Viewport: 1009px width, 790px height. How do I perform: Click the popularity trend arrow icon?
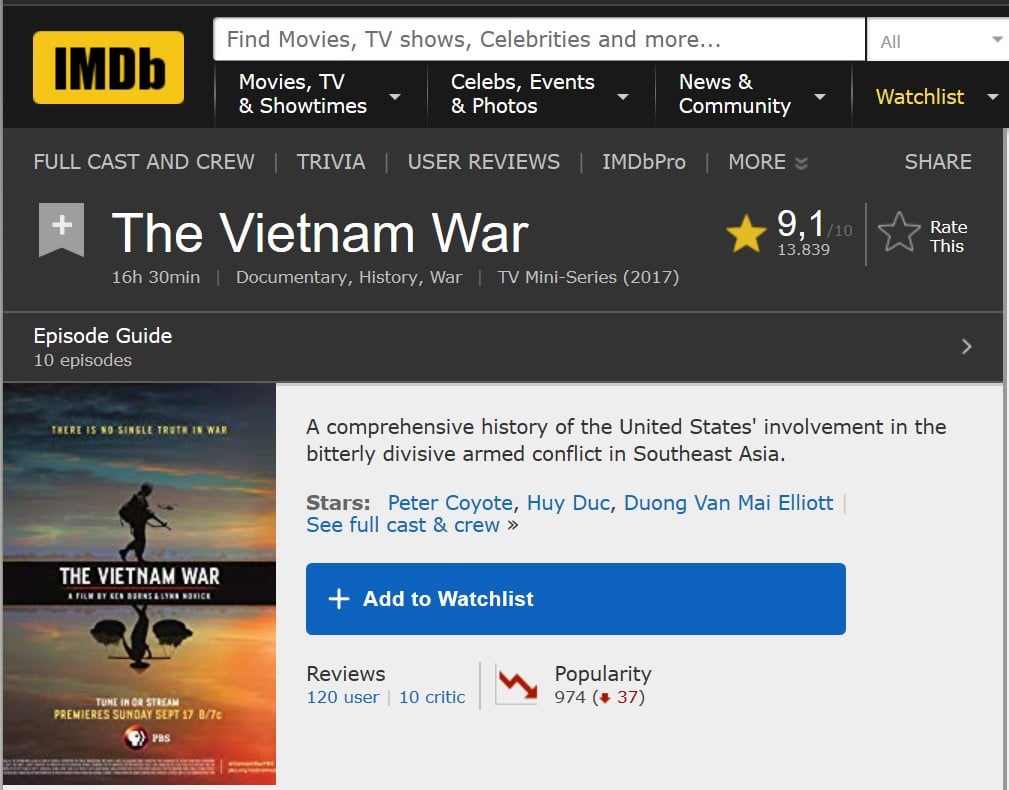[517, 684]
